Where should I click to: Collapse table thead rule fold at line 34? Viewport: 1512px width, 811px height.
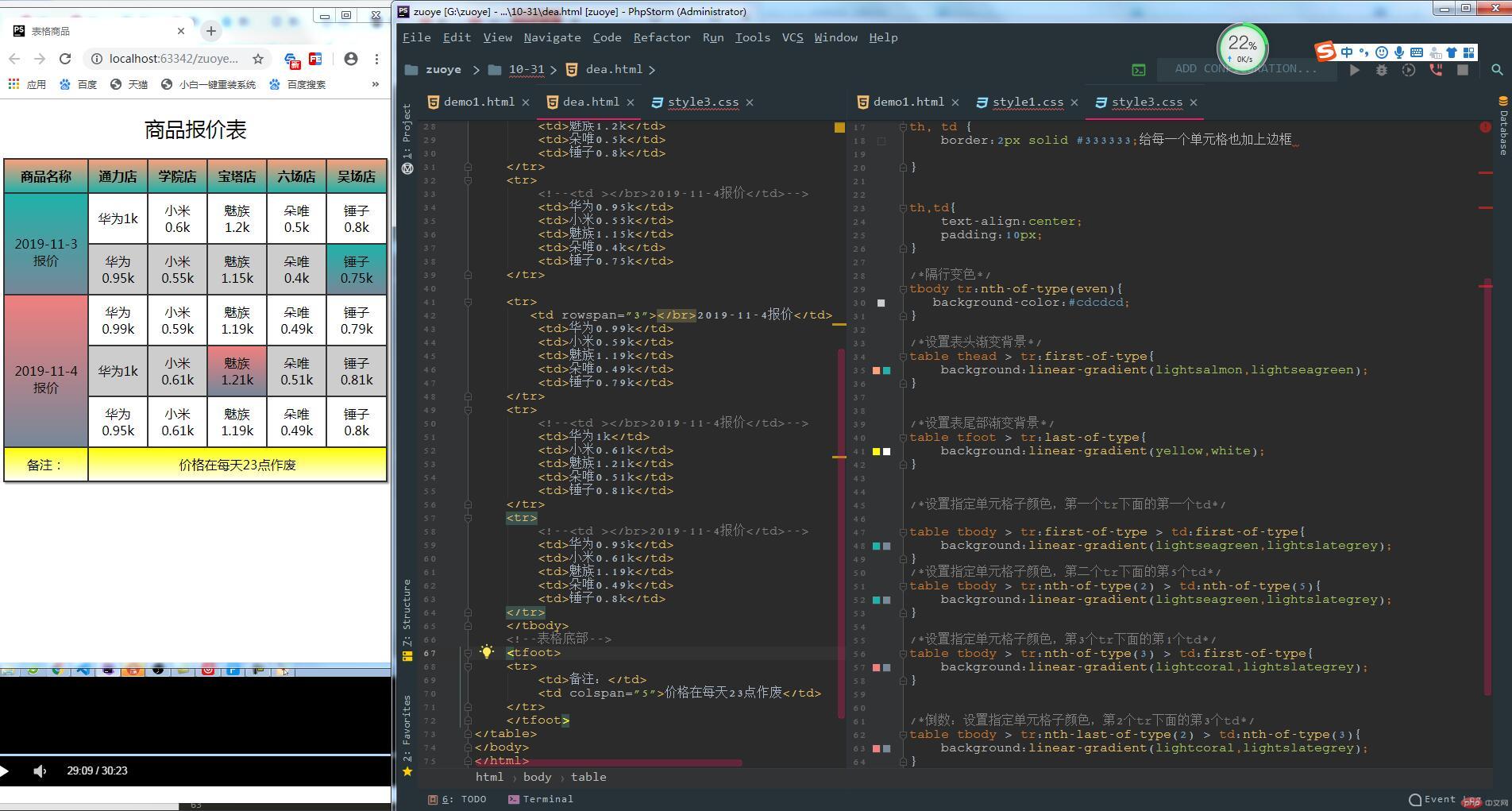[903, 357]
